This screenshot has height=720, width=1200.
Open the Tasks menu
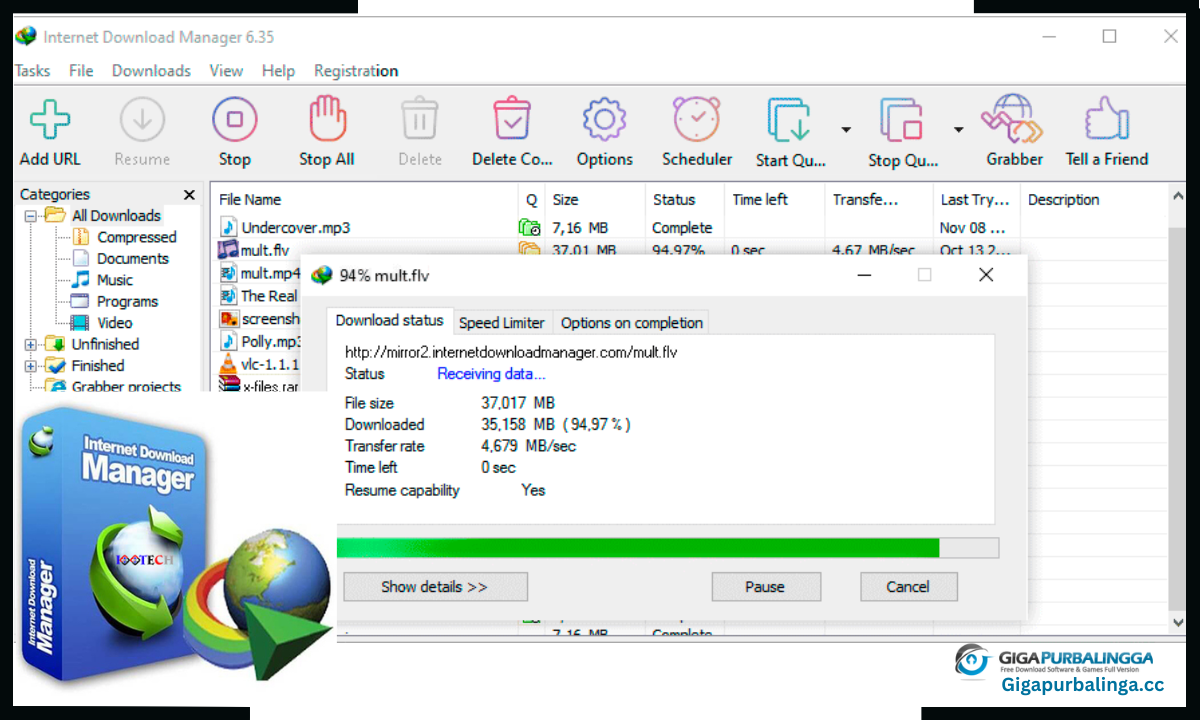click(x=32, y=71)
